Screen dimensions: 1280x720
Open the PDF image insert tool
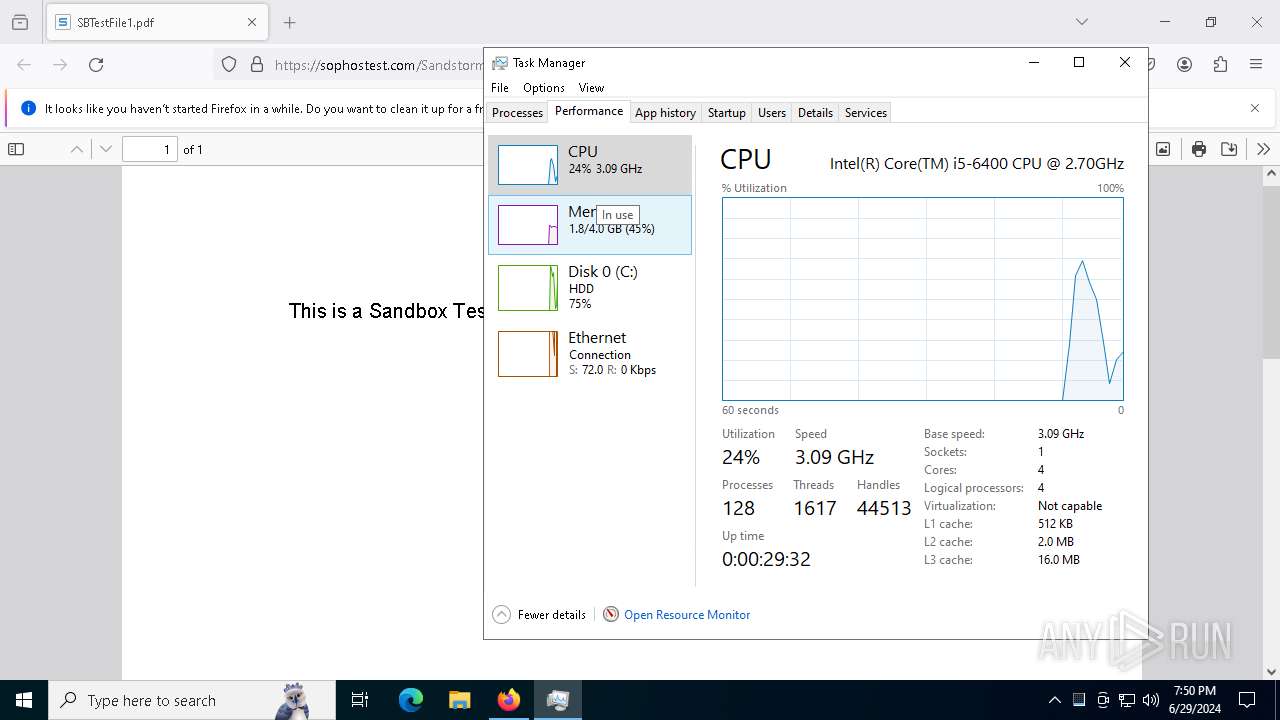tap(1163, 149)
